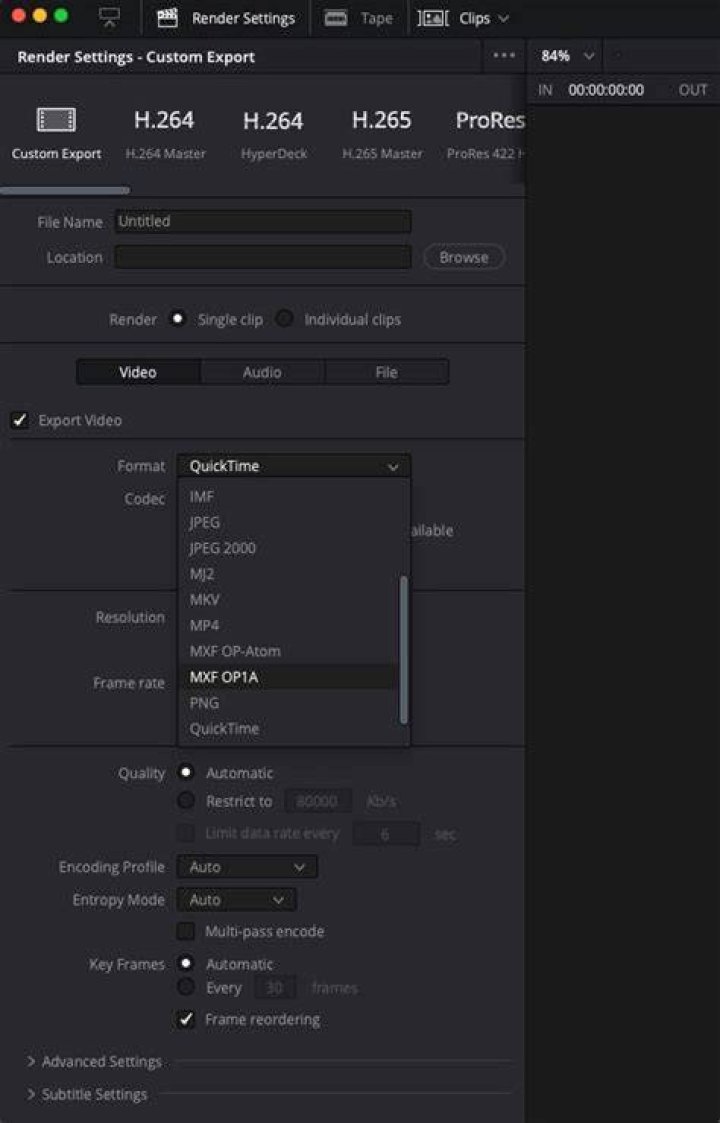The width and height of the screenshot is (720, 1123).
Task: Enable the Multi-pass encode checkbox
Action: 186,931
